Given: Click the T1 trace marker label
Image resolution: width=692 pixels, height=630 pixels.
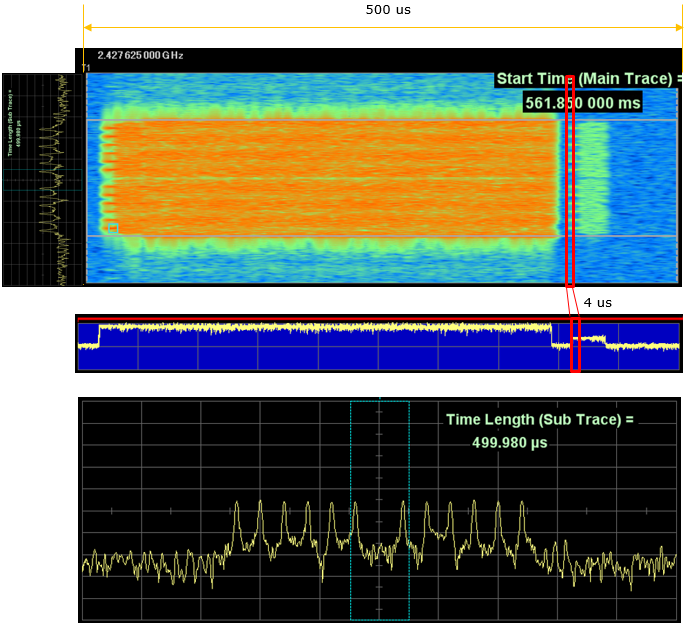Looking at the screenshot, I should click(x=86, y=68).
